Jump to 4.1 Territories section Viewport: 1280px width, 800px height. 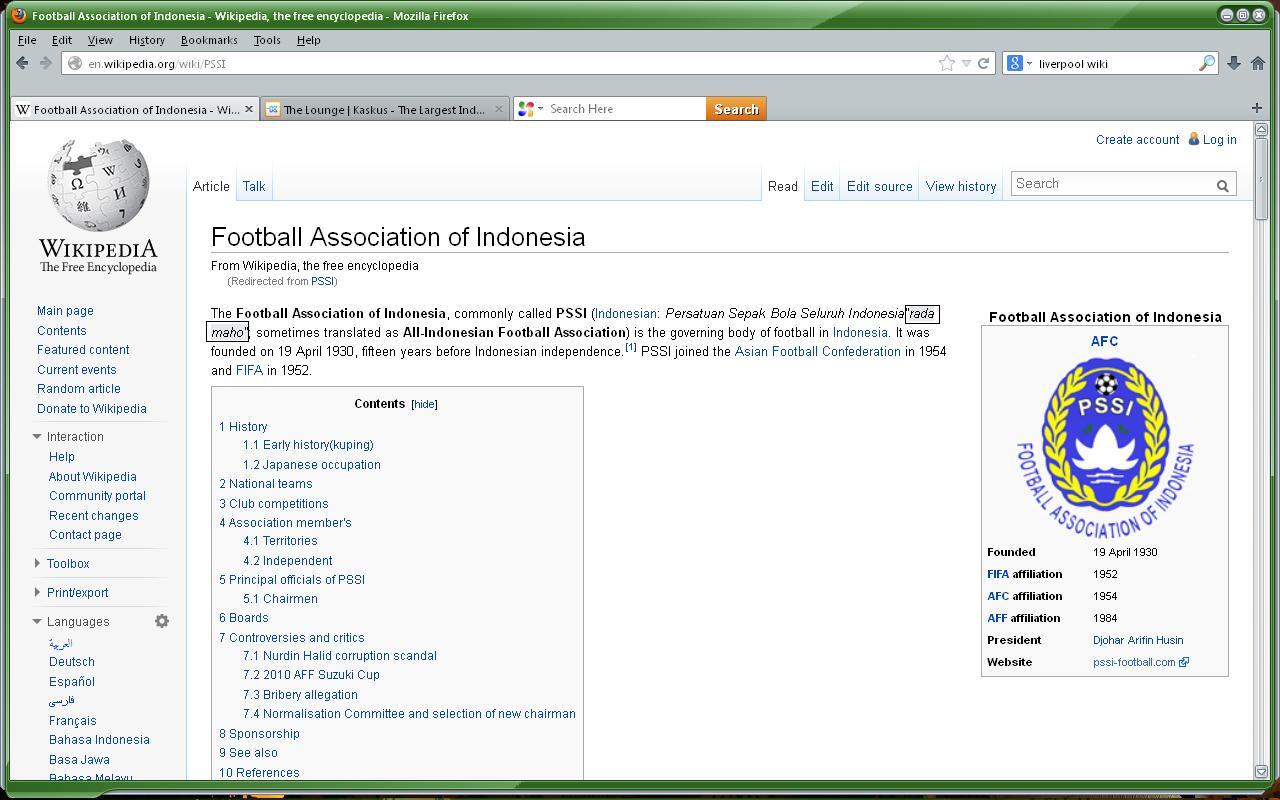click(x=280, y=541)
